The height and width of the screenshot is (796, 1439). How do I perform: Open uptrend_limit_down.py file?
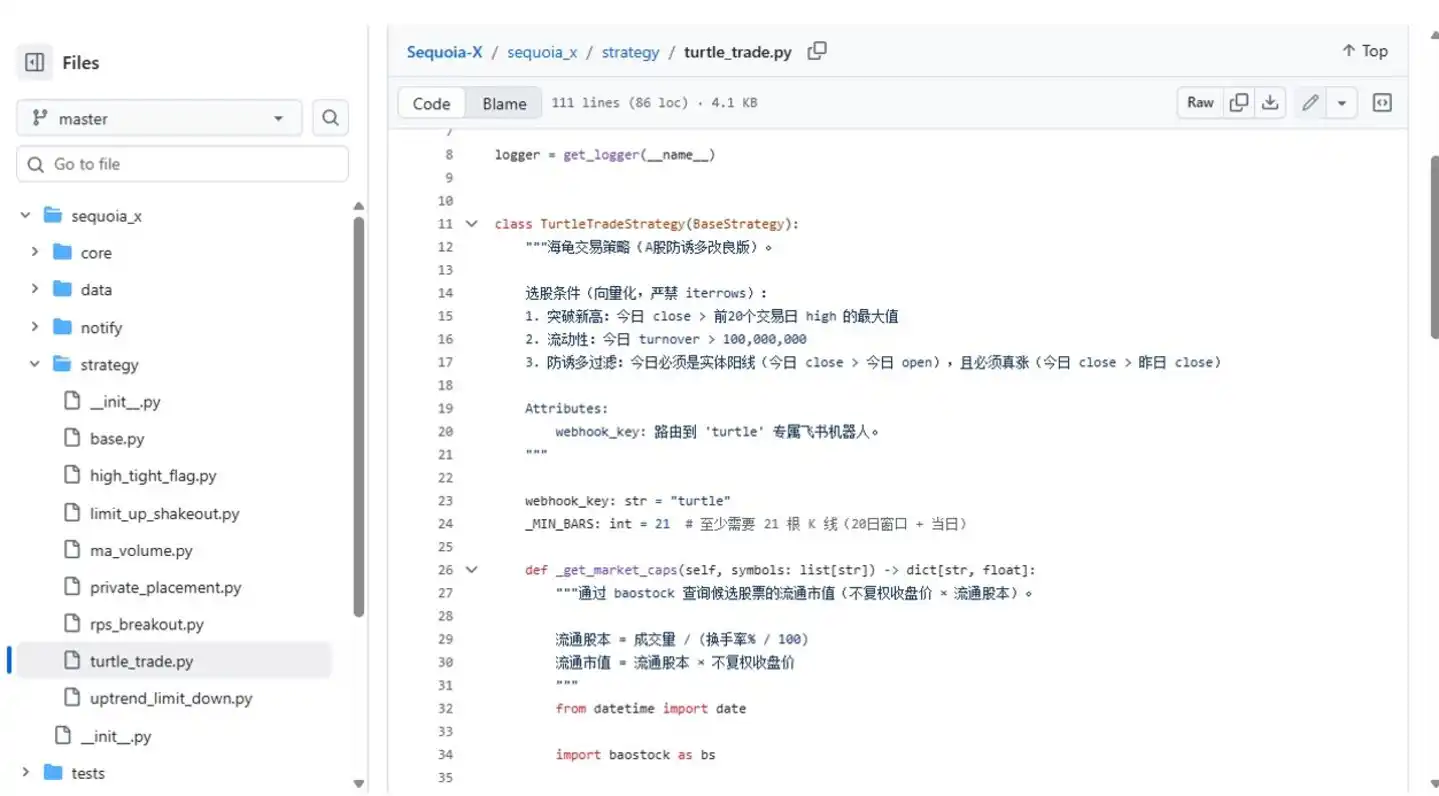tap(171, 699)
